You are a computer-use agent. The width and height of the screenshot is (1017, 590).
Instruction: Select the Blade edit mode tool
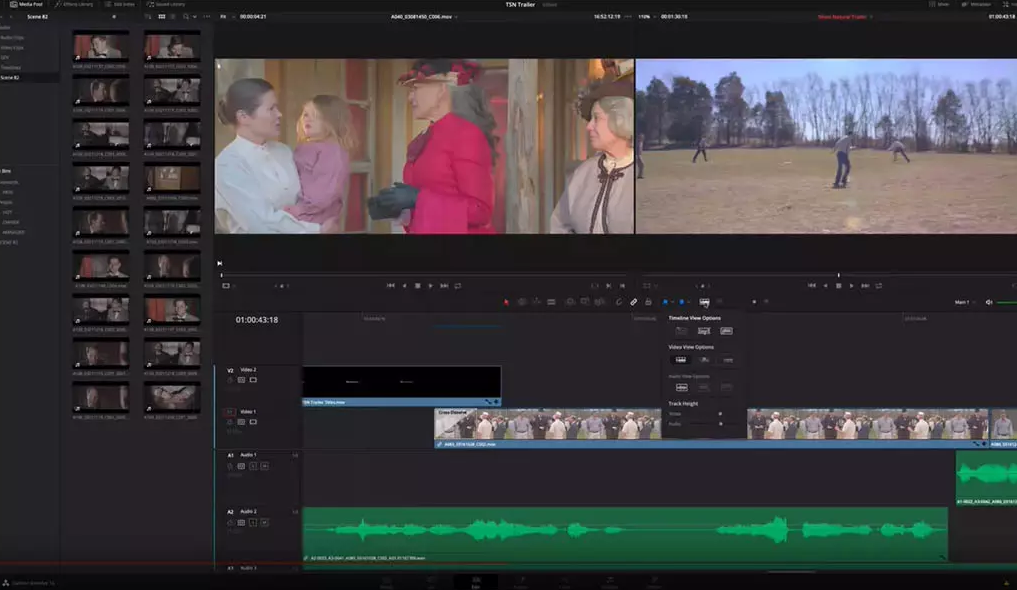pos(551,302)
